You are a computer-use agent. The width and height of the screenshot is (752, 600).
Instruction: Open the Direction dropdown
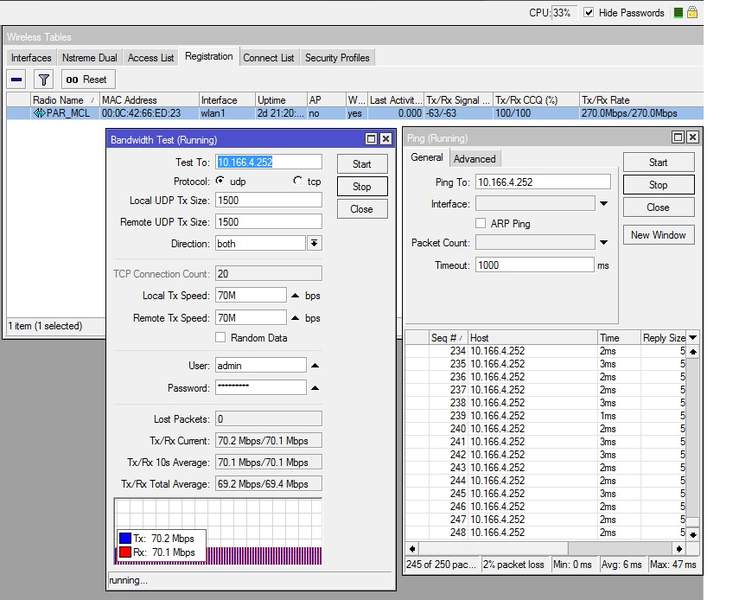[314, 243]
